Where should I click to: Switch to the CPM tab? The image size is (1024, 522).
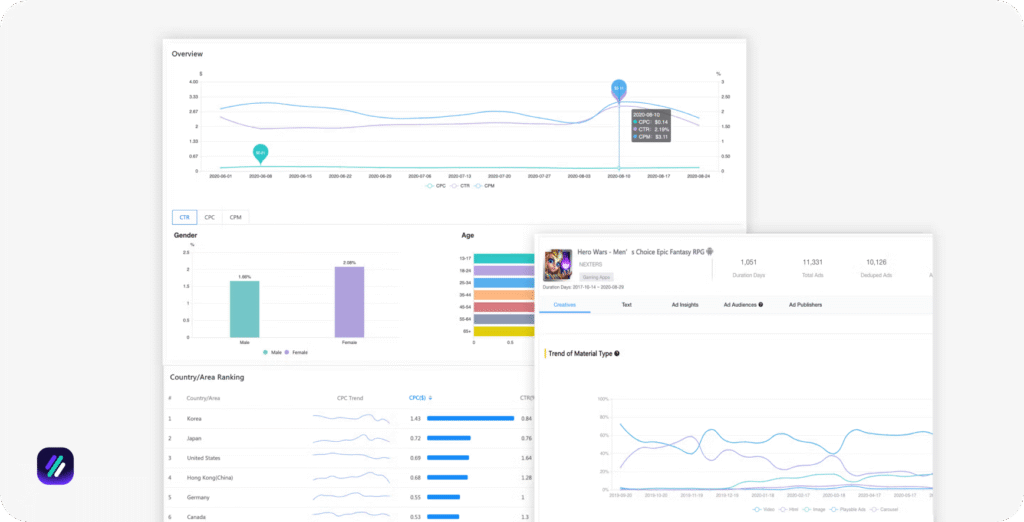(x=235, y=217)
